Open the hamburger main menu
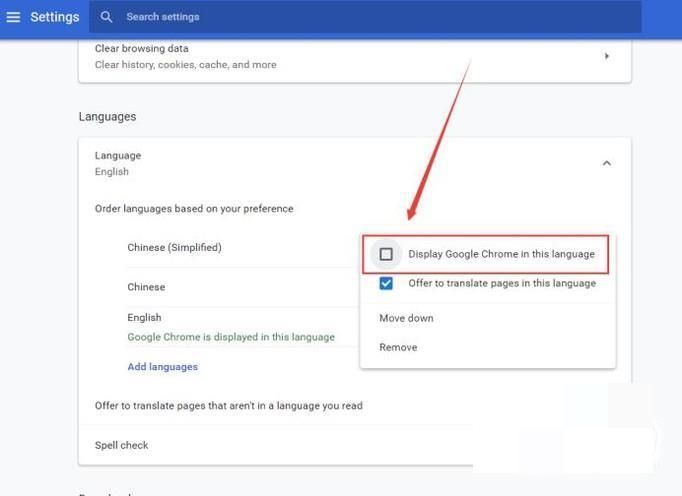Viewport: 682px width, 496px height. click(13, 17)
